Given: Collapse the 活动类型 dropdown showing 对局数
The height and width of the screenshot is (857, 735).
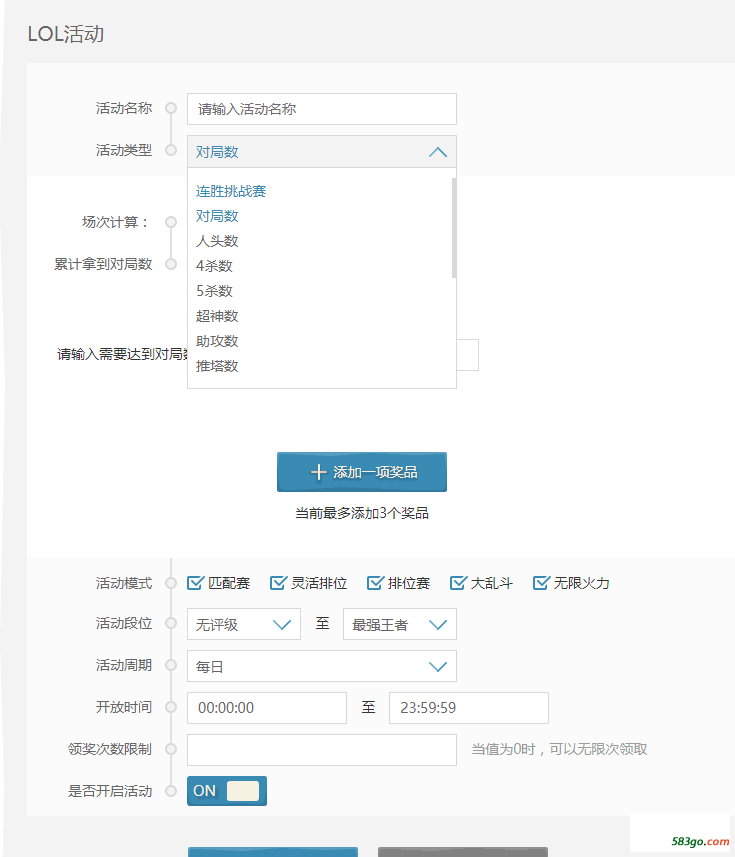Looking at the screenshot, I should pyautogui.click(x=321, y=151).
